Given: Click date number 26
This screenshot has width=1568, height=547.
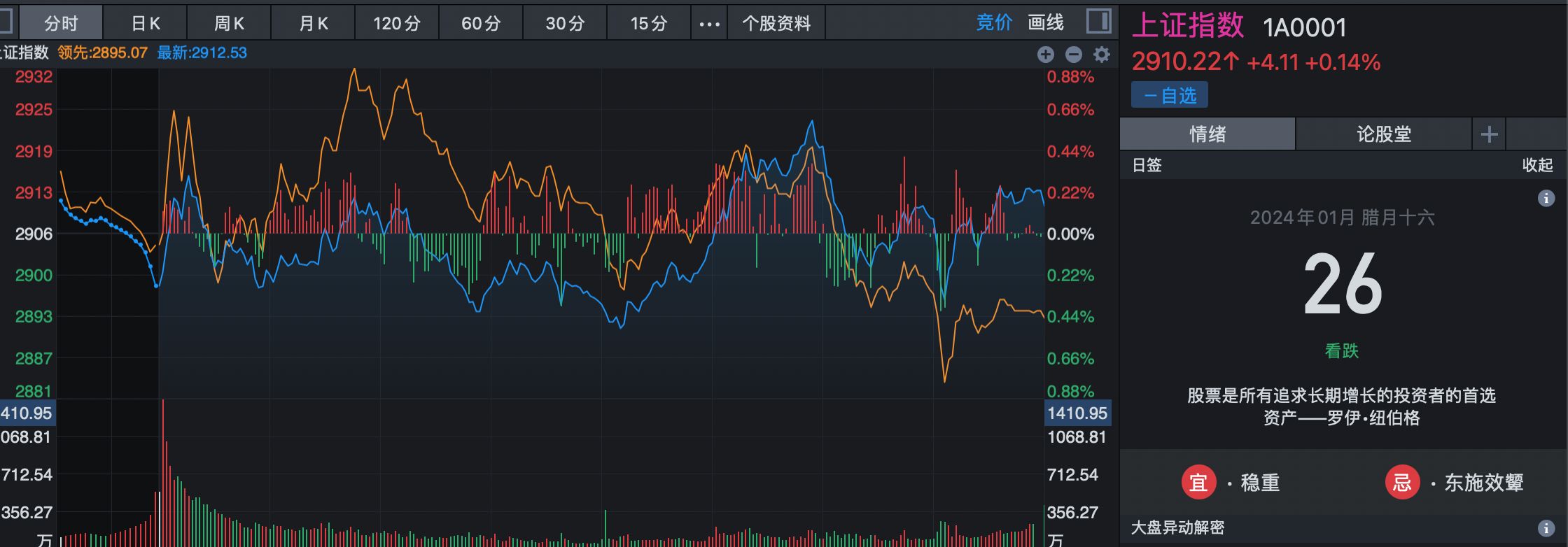Looking at the screenshot, I should (x=1343, y=285).
